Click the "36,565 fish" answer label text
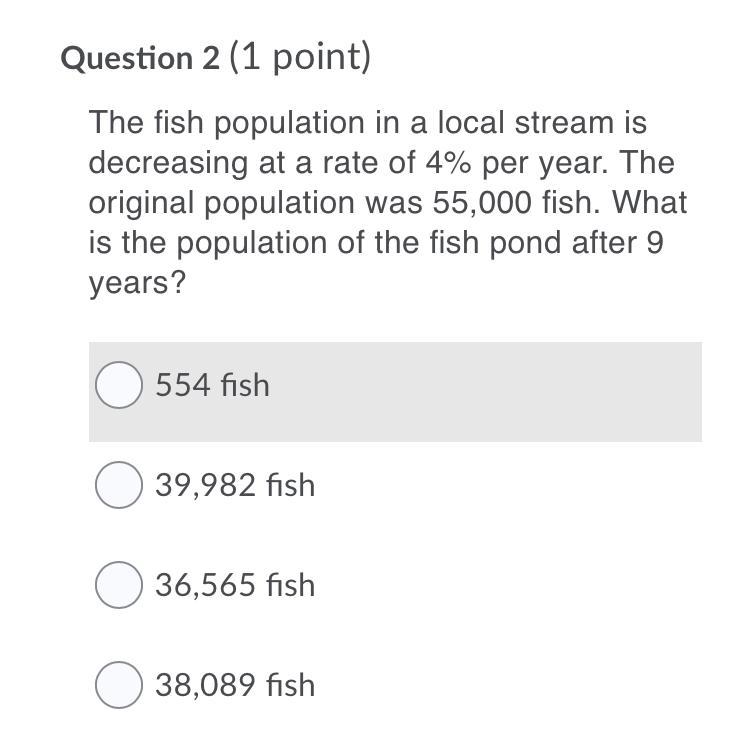 (x=235, y=585)
